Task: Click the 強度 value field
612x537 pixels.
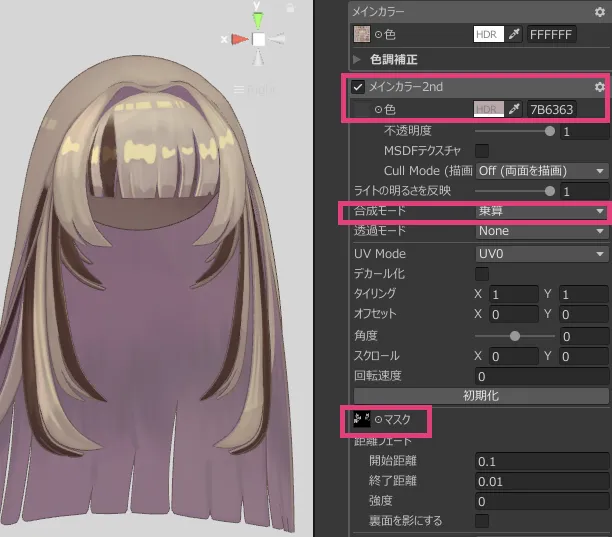Action: (542, 501)
